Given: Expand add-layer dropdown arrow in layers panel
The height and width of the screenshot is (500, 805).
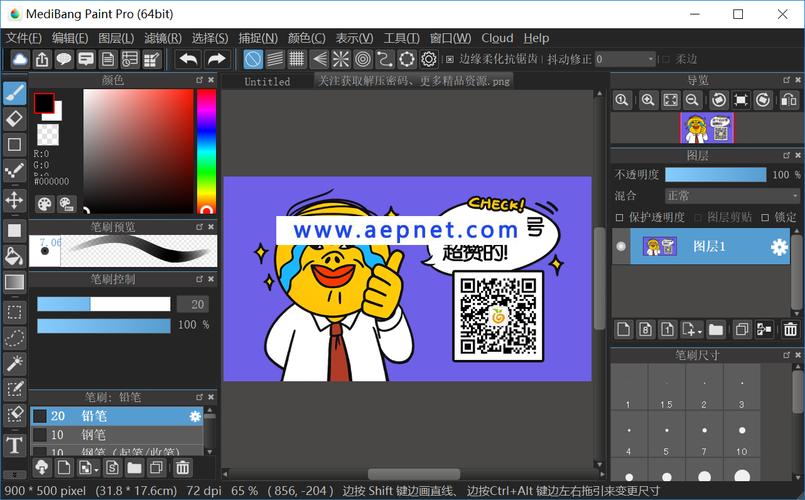Looking at the screenshot, I should [700, 331].
